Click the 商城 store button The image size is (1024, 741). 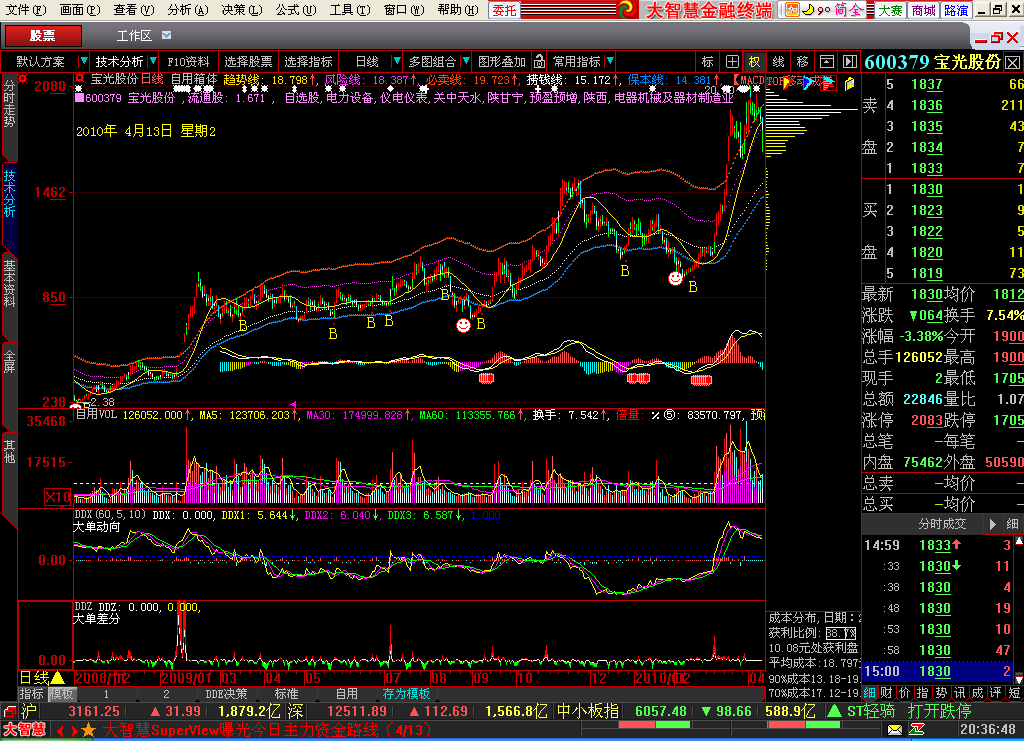tap(923, 10)
